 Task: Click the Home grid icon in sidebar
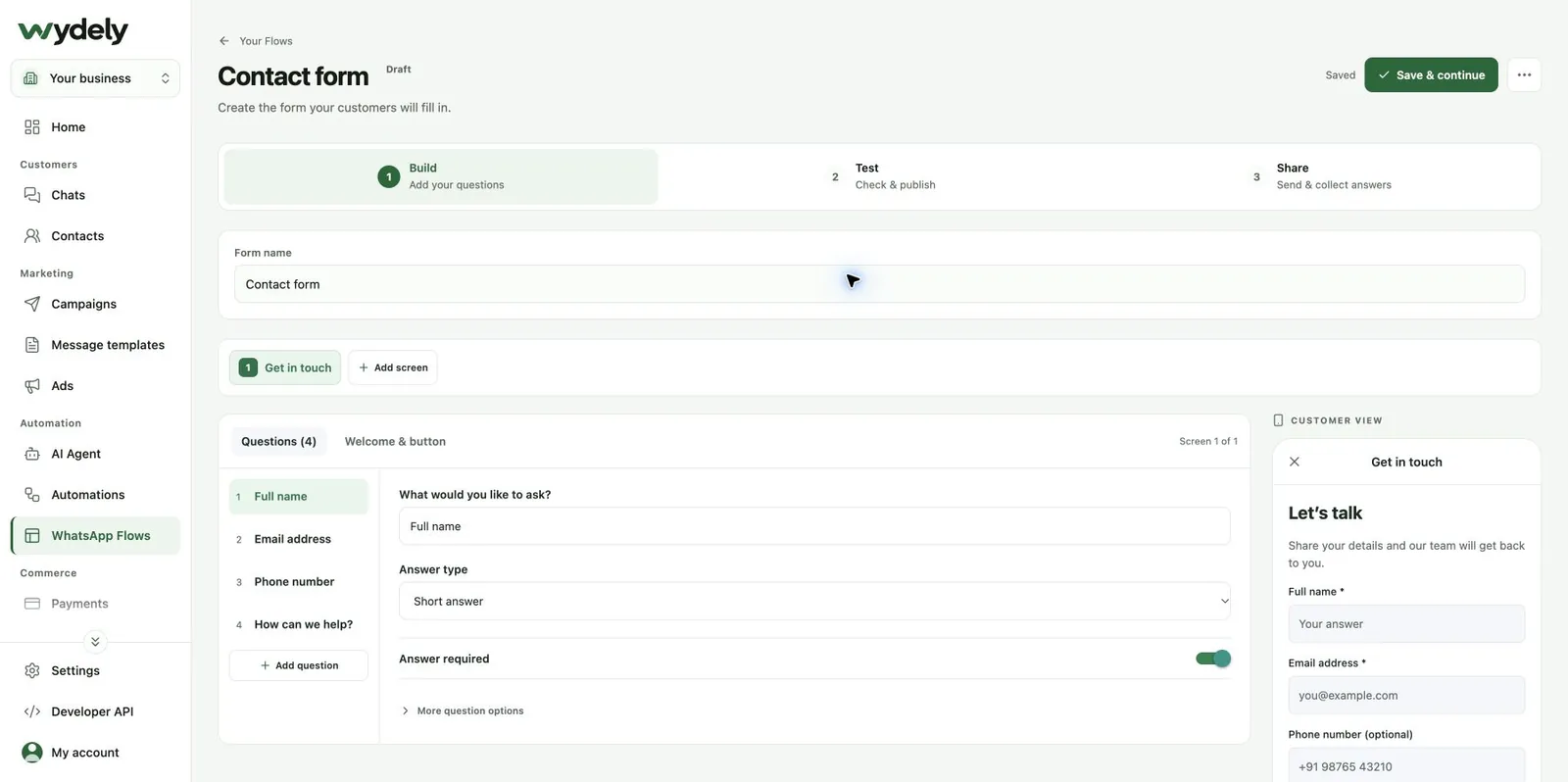[32, 127]
